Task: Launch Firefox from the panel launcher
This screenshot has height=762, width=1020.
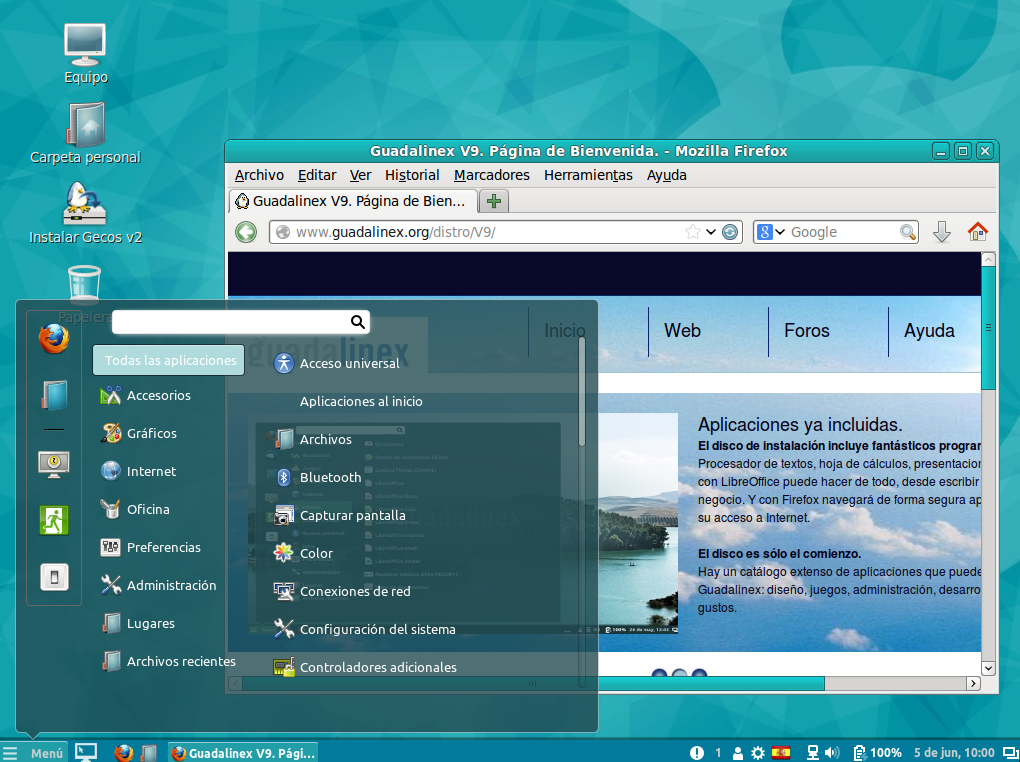Action: point(124,753)
